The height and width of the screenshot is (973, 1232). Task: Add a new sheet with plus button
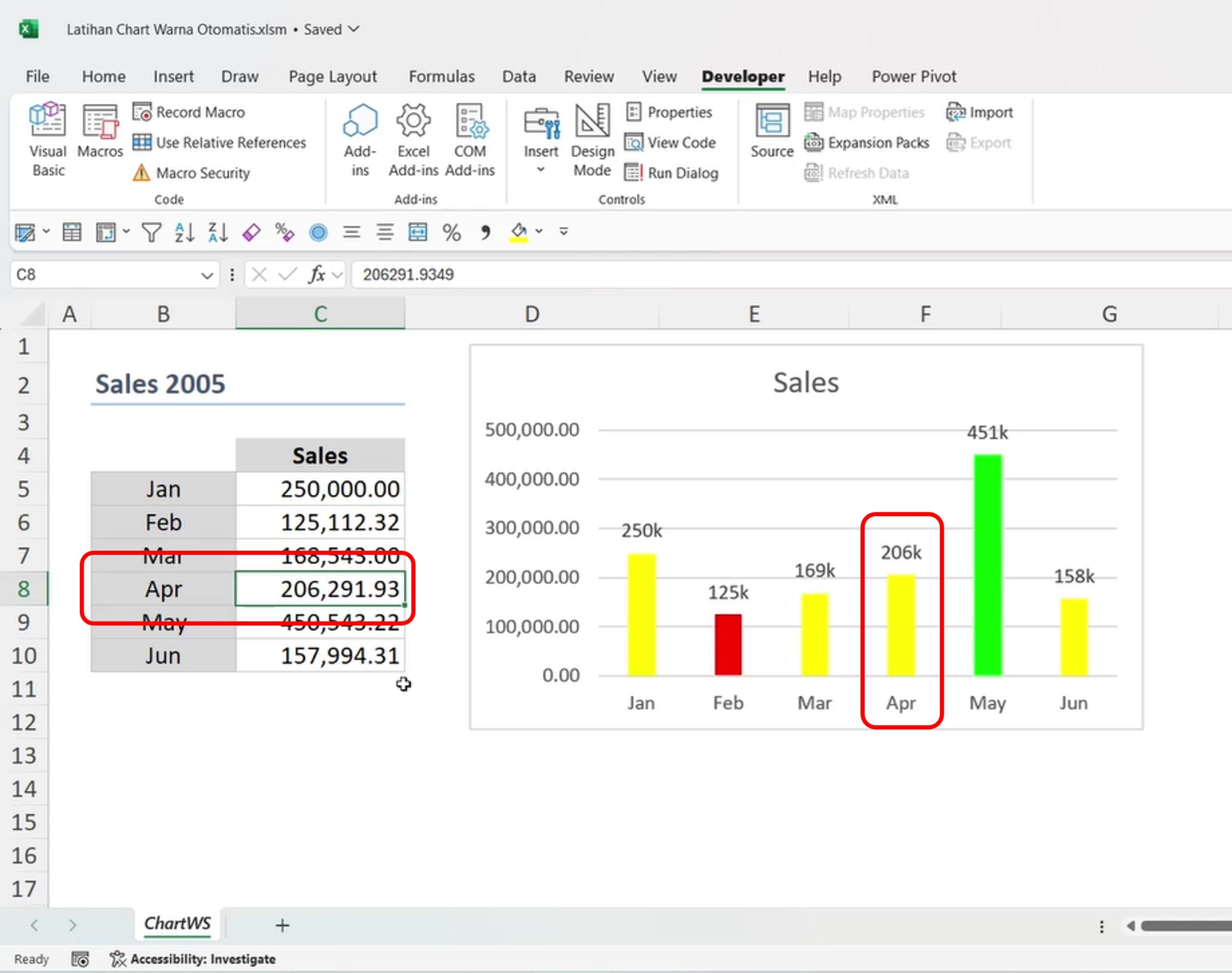[x=282, y=925]
